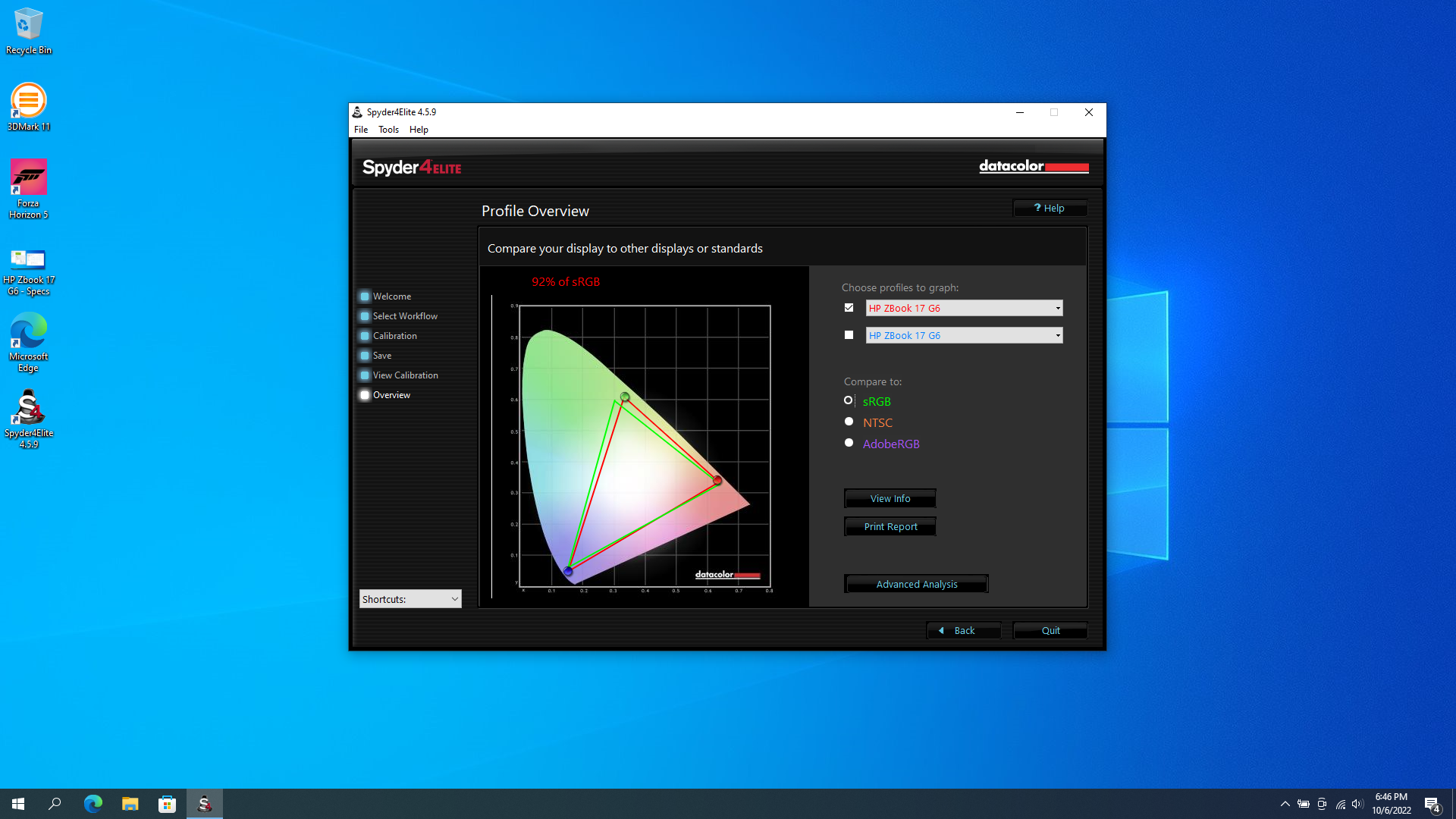Screen dimensions: 1456x819
Task: Click the Spyder4Elite taskbar icon
Action: (x=205, y=804)
